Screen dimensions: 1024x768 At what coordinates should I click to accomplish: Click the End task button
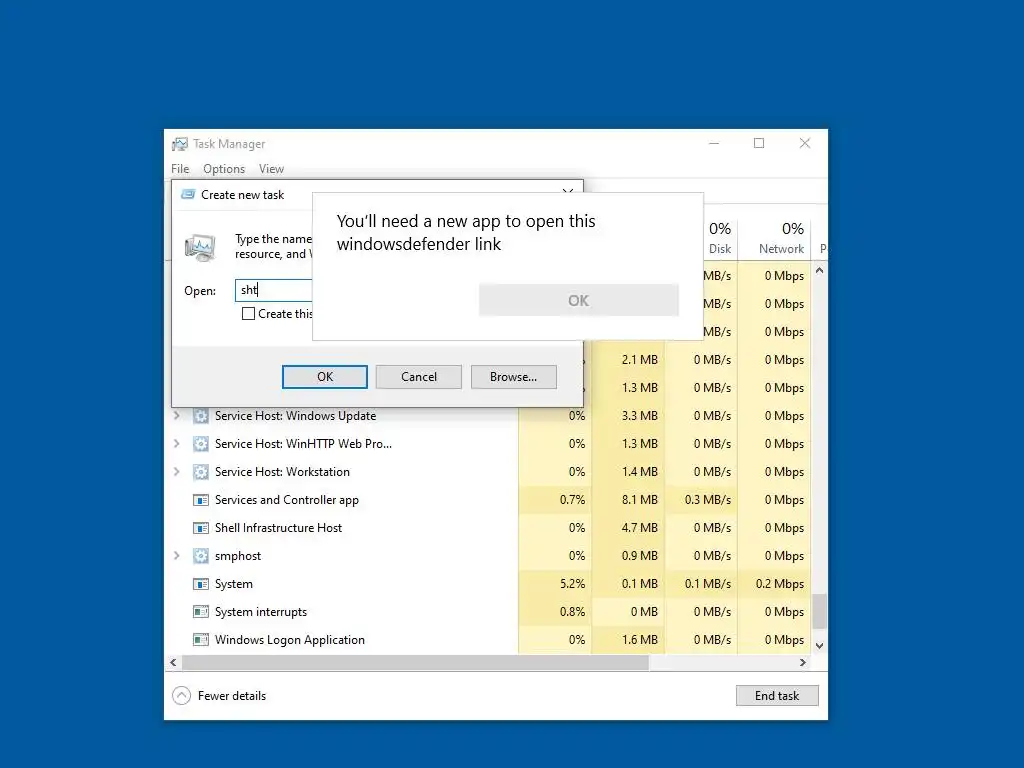777,696
